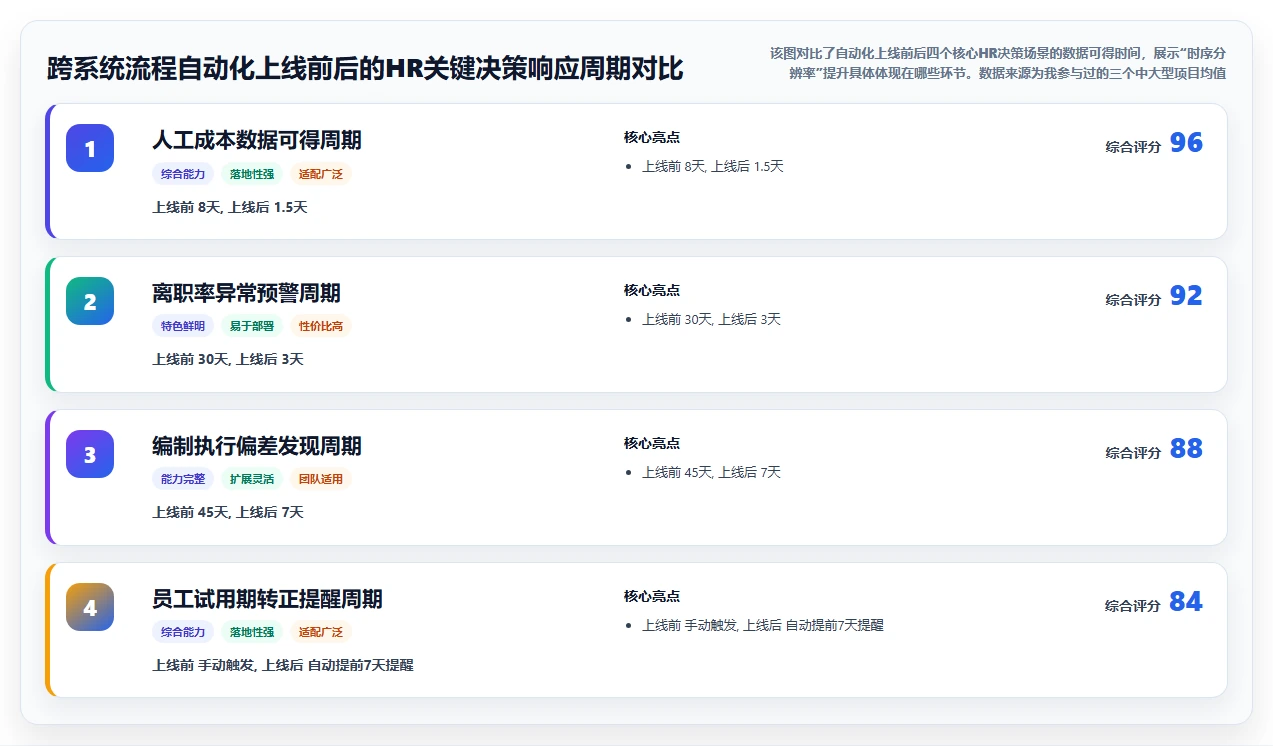Click the score value 96
The height and width of the screenshot is (746, 1273).
click(x=1186, y=143)
